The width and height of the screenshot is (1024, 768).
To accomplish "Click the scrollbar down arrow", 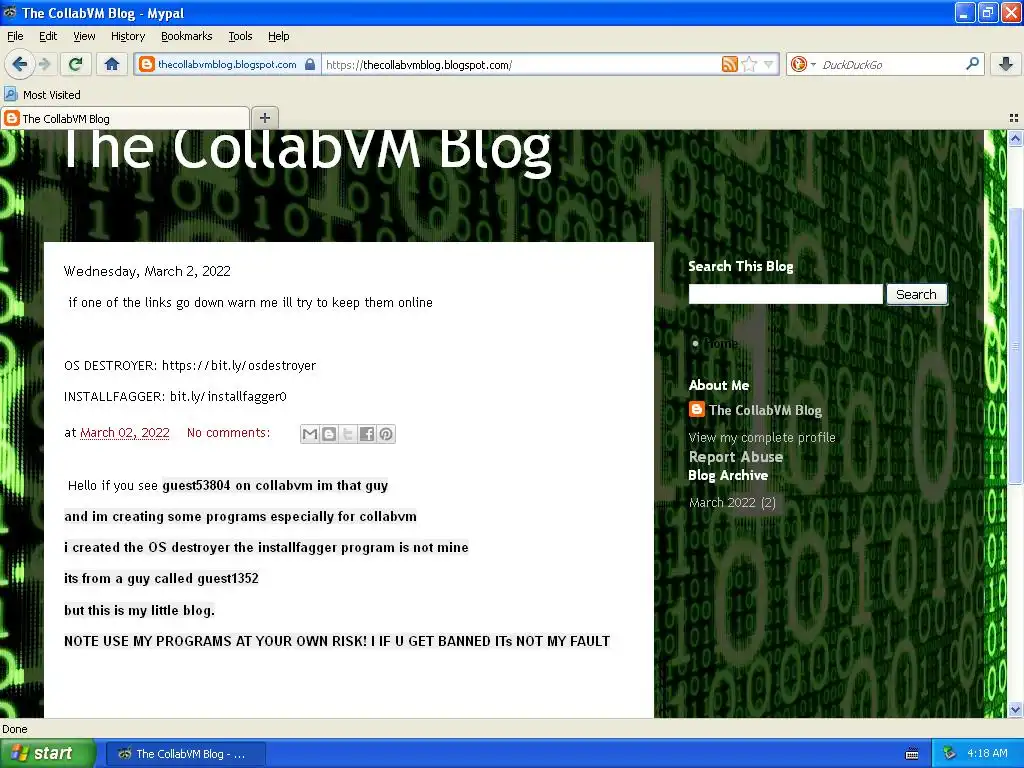I will [1015, 710].
